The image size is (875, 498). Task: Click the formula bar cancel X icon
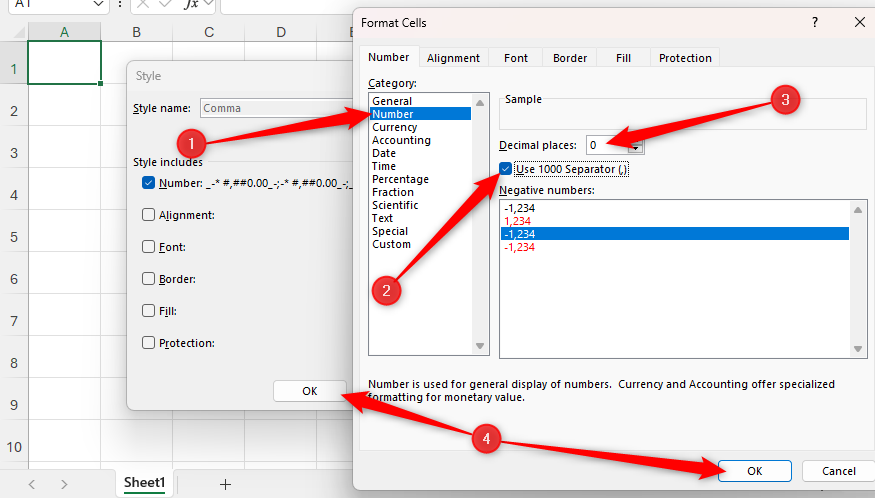pos(143,4)
